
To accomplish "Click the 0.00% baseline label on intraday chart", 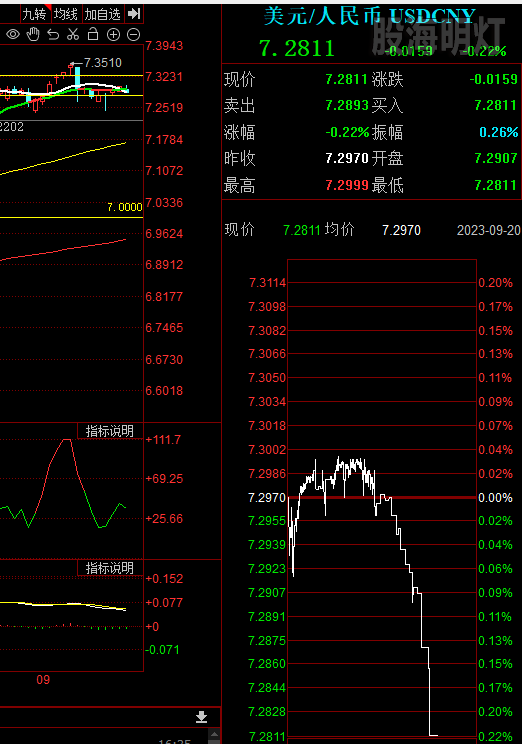I will click(x=495, y=498).
